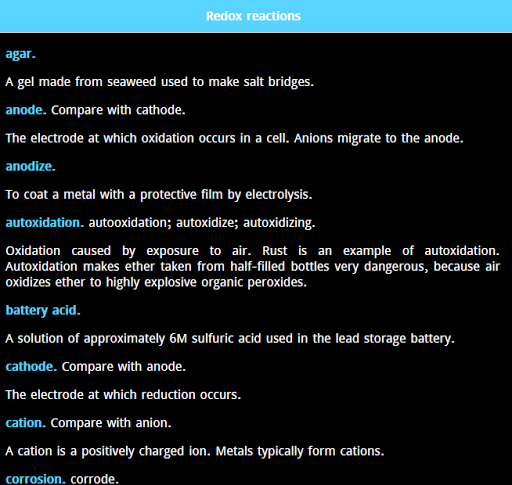Select the cation term heading

(x=25, y=423)
